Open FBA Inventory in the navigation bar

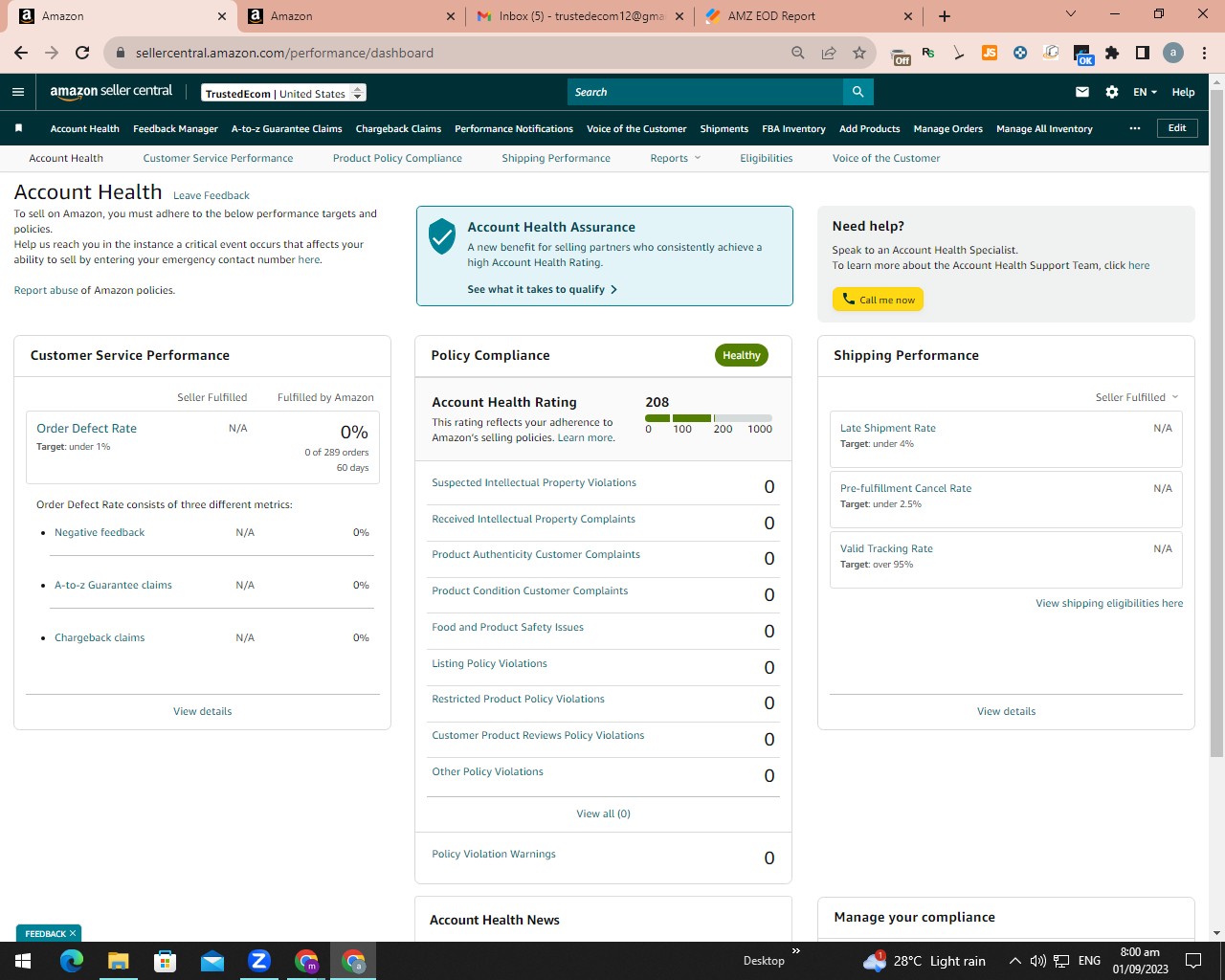pyautogui.click(x=793, y=128)
